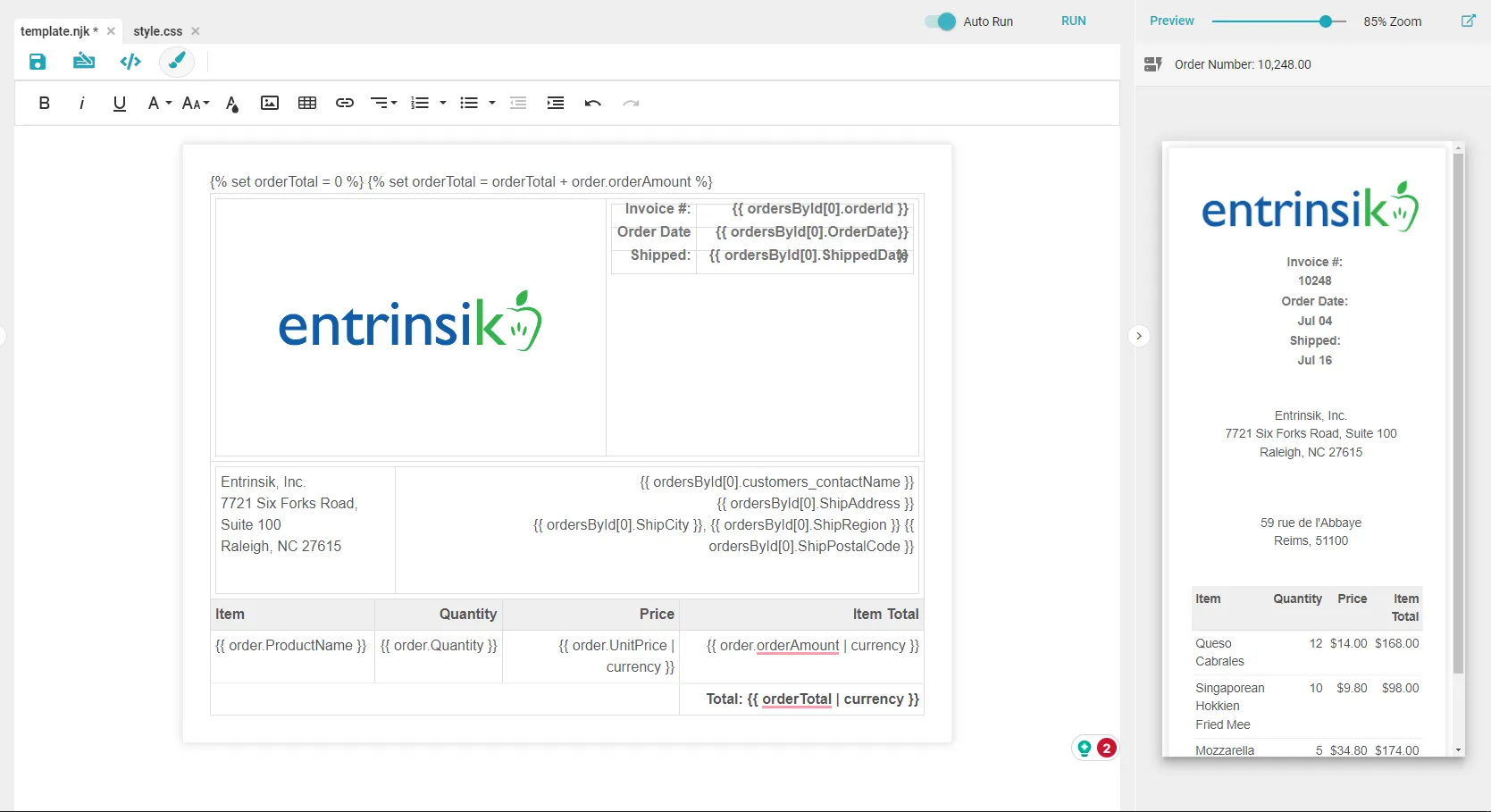
Task: Click the ordersById[0].ShipAddress placeholder
Action: tap(816, 503)
